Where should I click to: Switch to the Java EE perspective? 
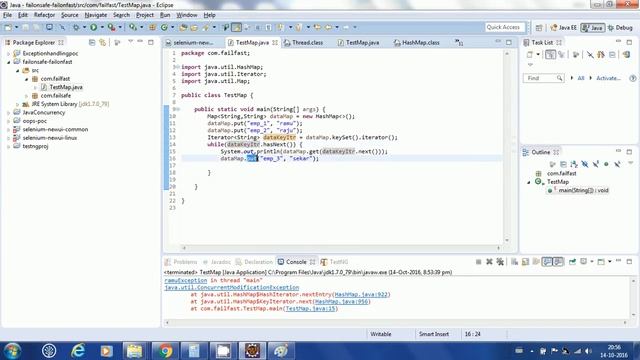(563, 28)
